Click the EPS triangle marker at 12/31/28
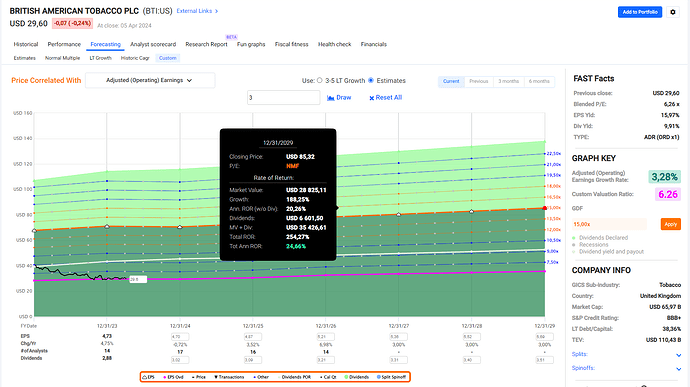 [472, 211]
